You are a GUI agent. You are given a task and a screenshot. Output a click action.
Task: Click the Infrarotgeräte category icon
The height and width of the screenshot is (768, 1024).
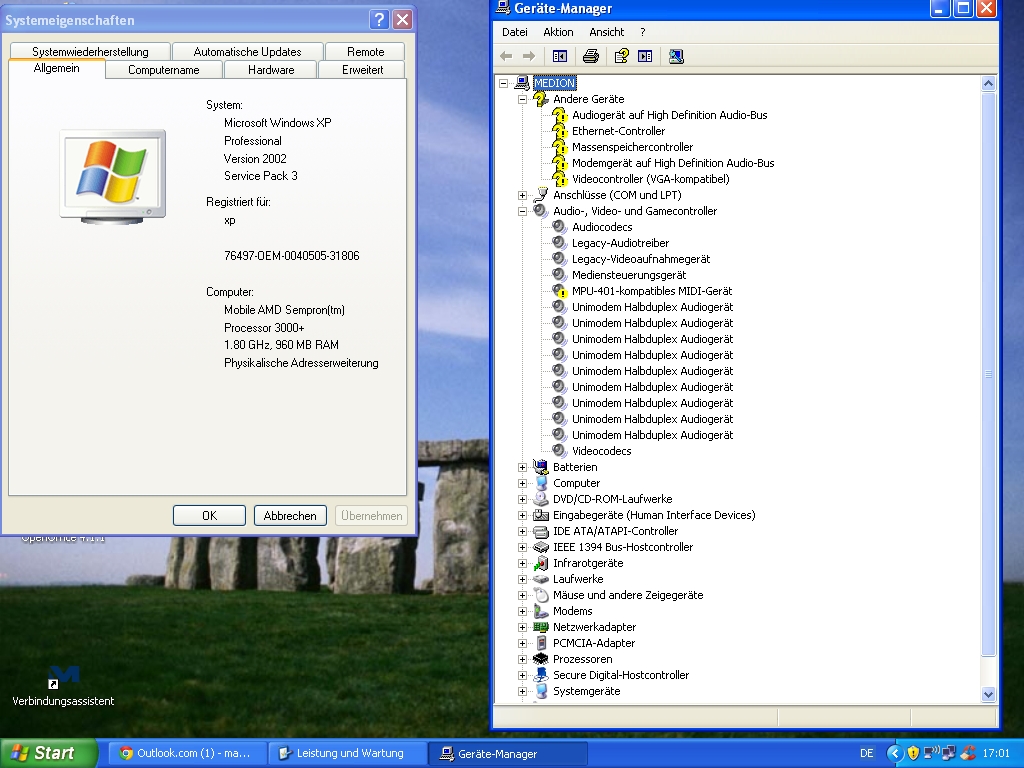coord(540,563)
